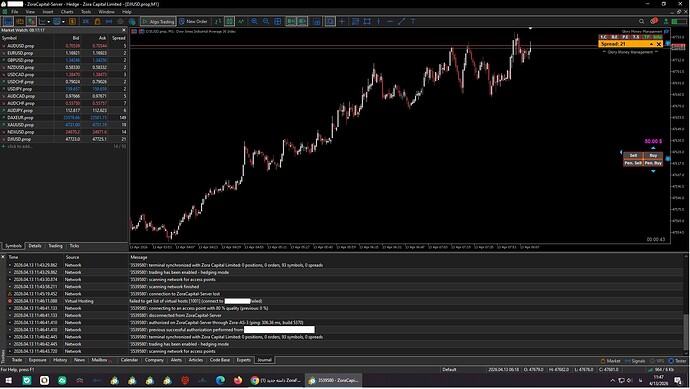Viewport: 690px width, 389px height.
Task: Close the Market Watch panel
Action: (124, 30)
